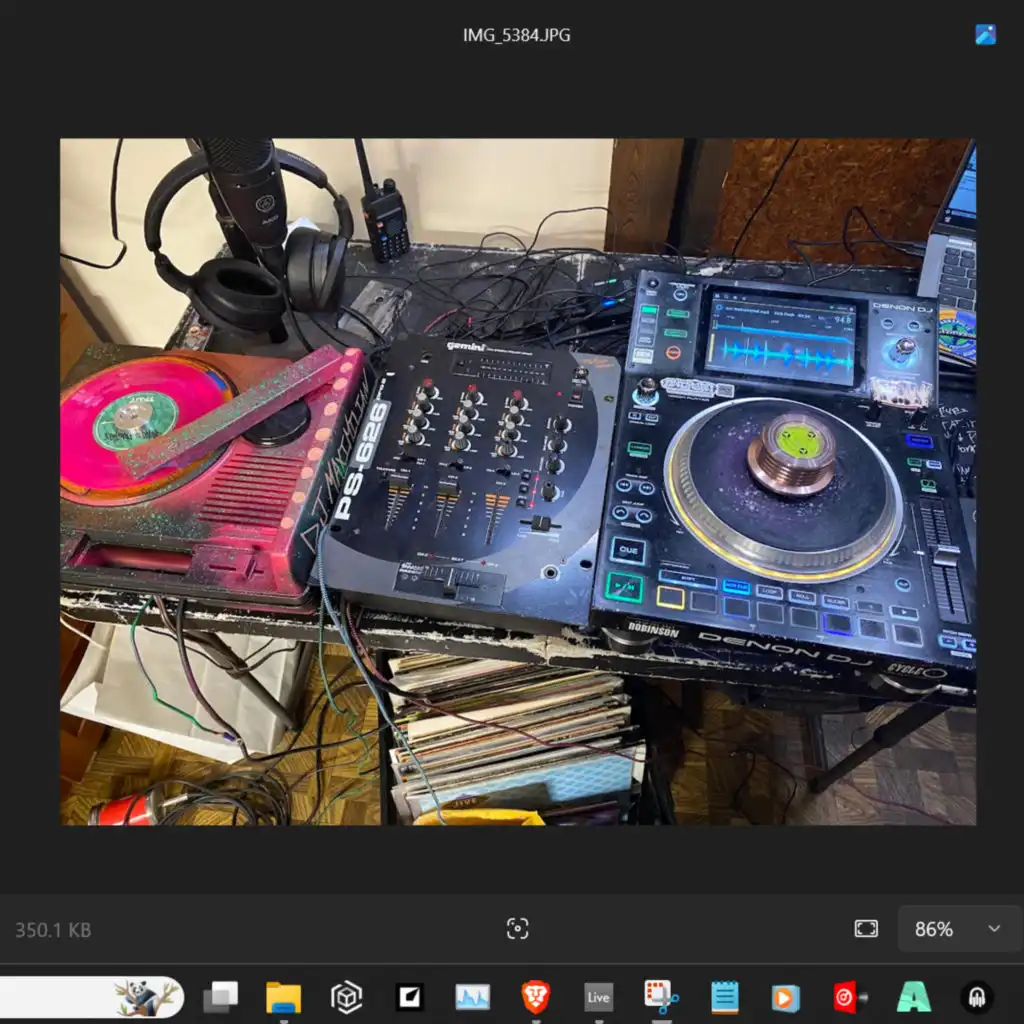Open Notepad from the taskbar
Viewport: 1024px width, 1024px height.
click(x=724, y=997)
